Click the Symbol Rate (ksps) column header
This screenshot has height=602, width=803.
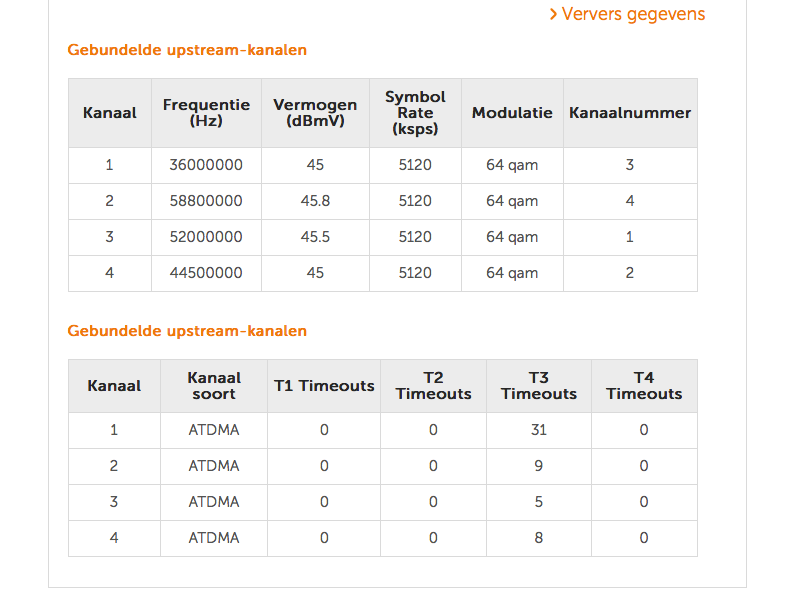415,113
